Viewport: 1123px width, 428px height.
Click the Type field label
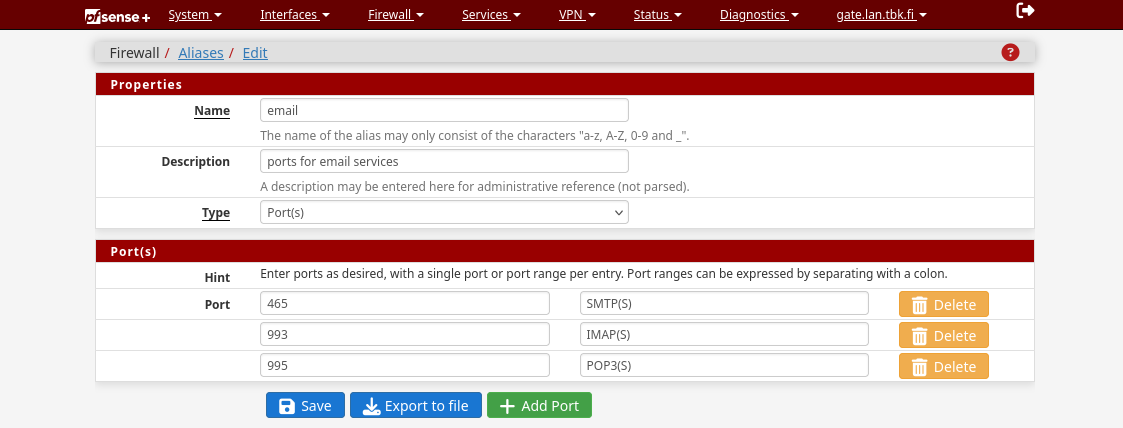click(216, 213)
